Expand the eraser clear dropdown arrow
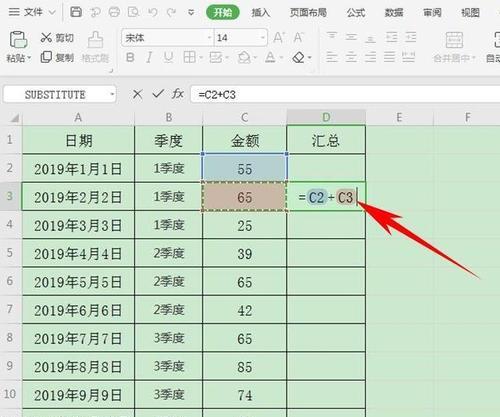 tap(309, 58)
